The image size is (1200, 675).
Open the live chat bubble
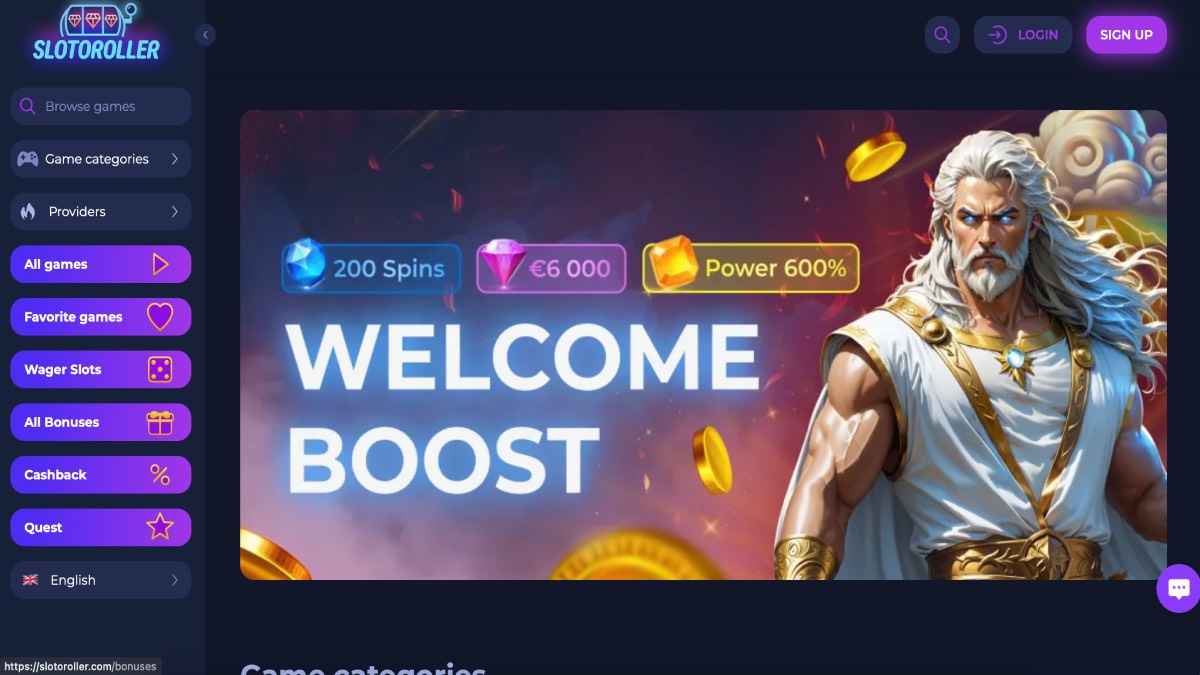[x=1178, y=588]
